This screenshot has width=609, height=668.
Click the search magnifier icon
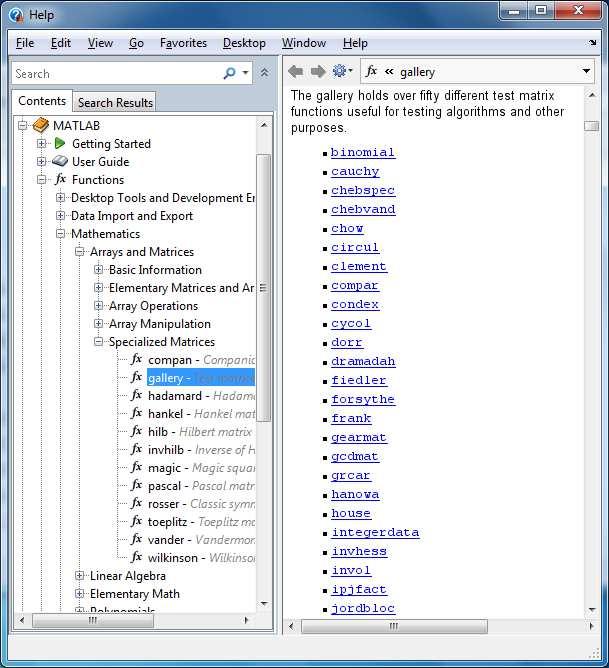coord(230,73)
